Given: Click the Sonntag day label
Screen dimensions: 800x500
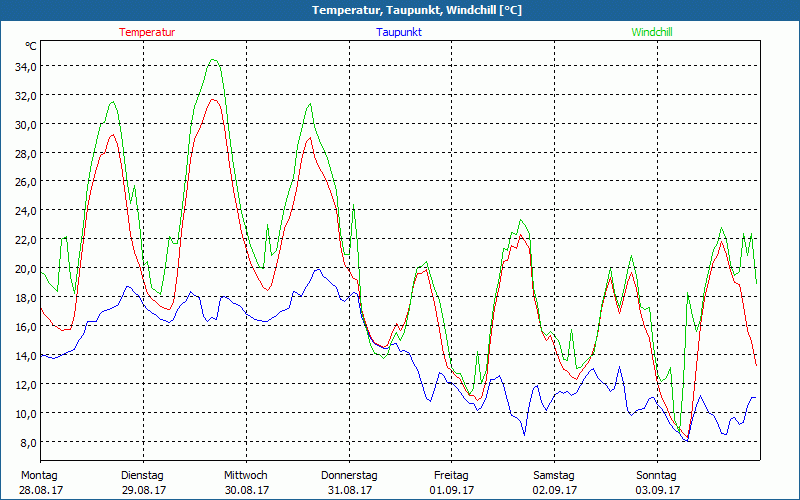Looking at the screenshot, I should coord(656,475).
